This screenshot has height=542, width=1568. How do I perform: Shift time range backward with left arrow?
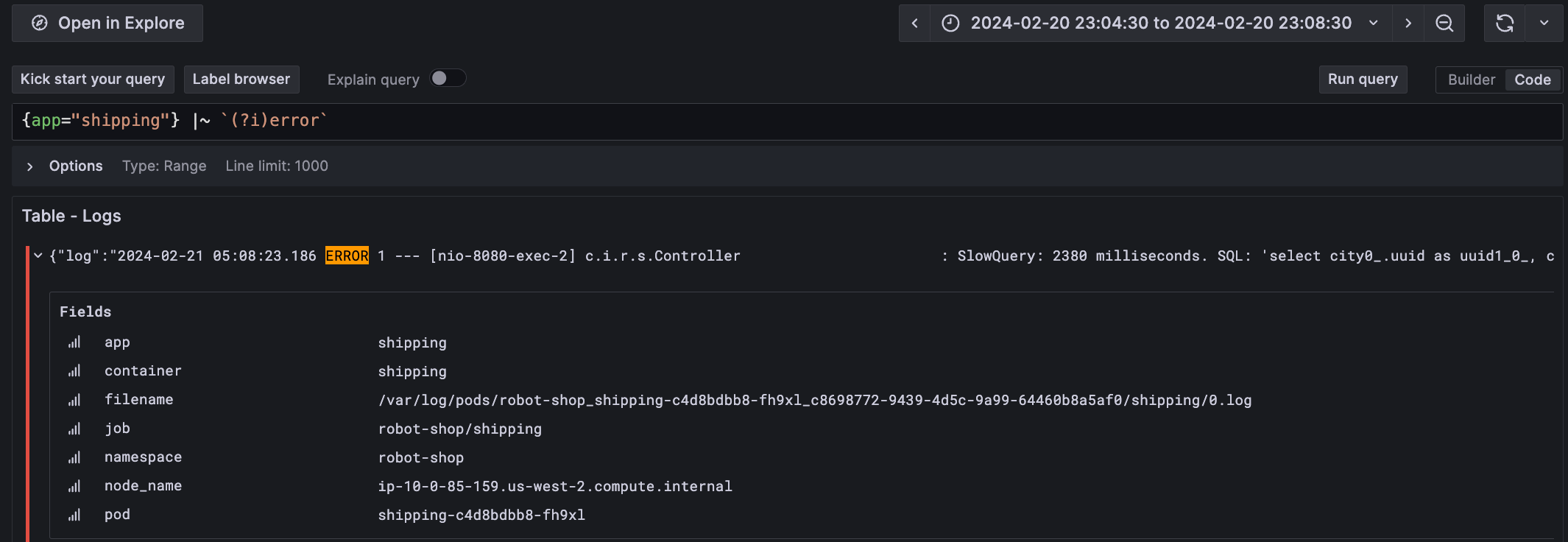coord(915,24)
